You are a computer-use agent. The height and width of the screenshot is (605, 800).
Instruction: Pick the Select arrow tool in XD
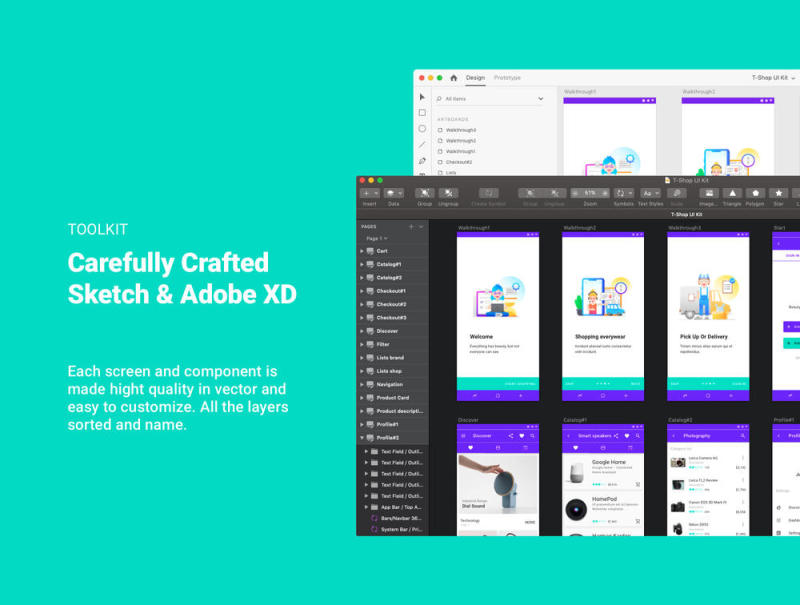(x=422, y=97)
